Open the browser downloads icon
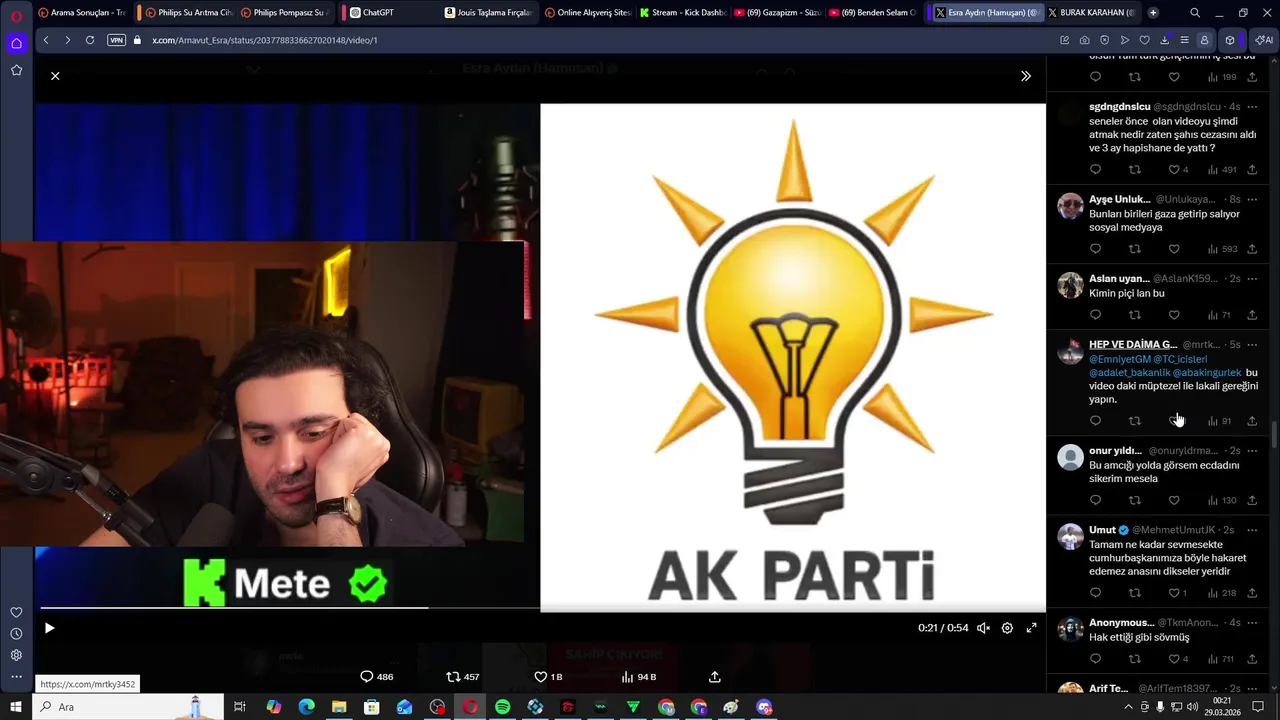Screen dimensions: 1280x720 click(1165, 40)
